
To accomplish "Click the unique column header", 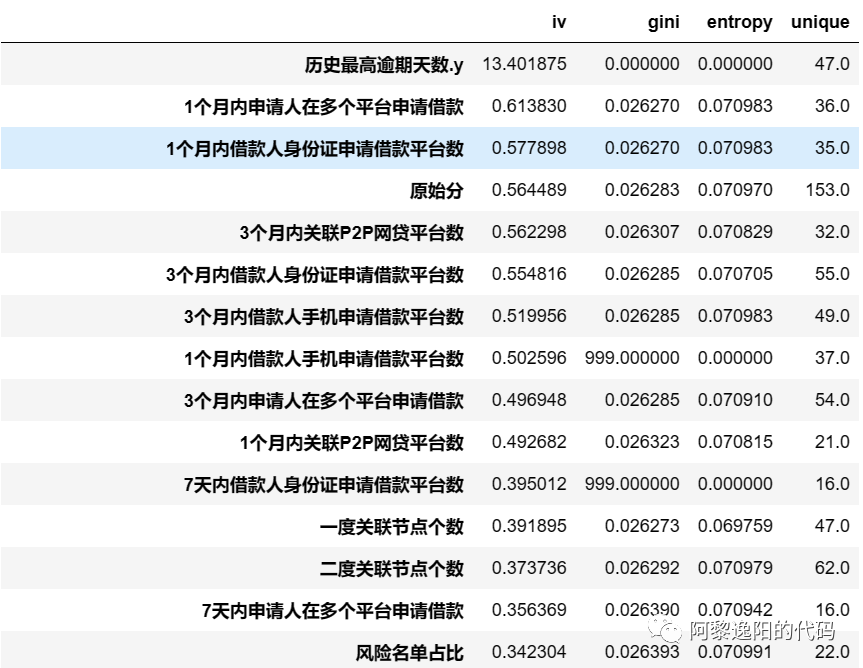I will (820, 22).
